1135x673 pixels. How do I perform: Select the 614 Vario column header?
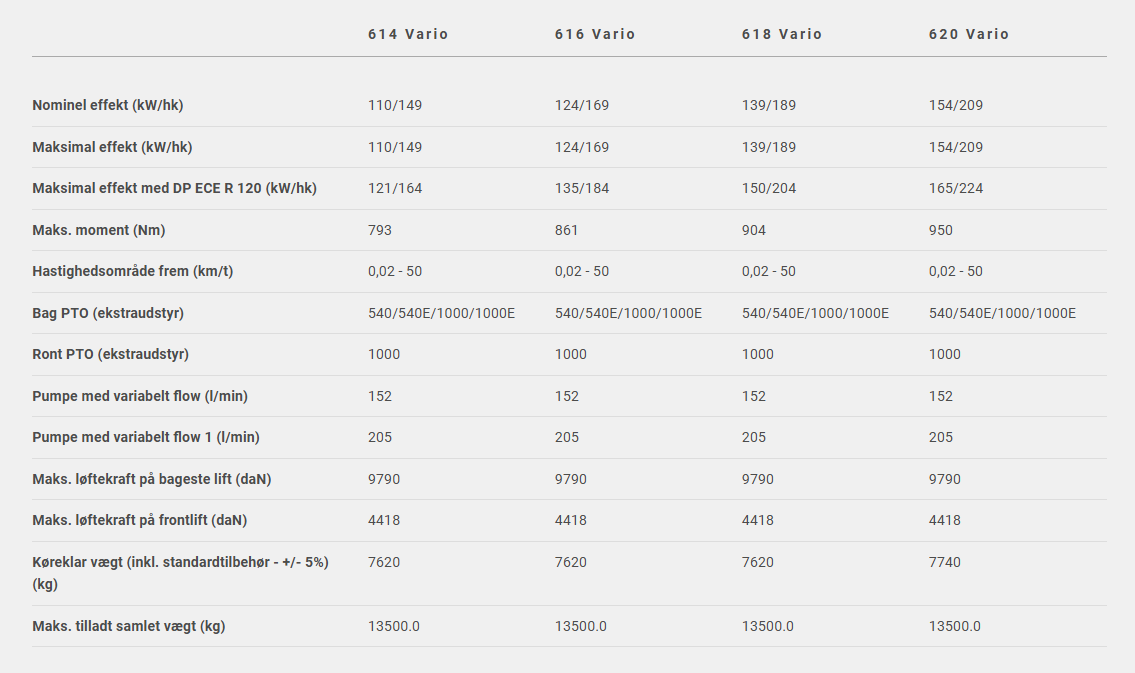408,34
